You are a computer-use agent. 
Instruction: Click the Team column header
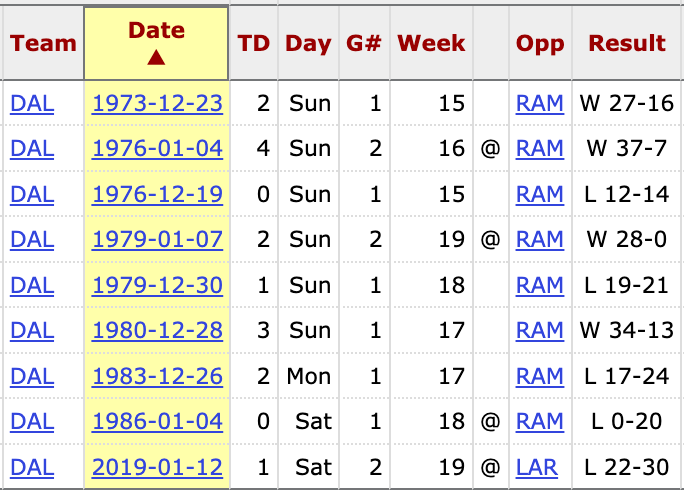(43, 43)
